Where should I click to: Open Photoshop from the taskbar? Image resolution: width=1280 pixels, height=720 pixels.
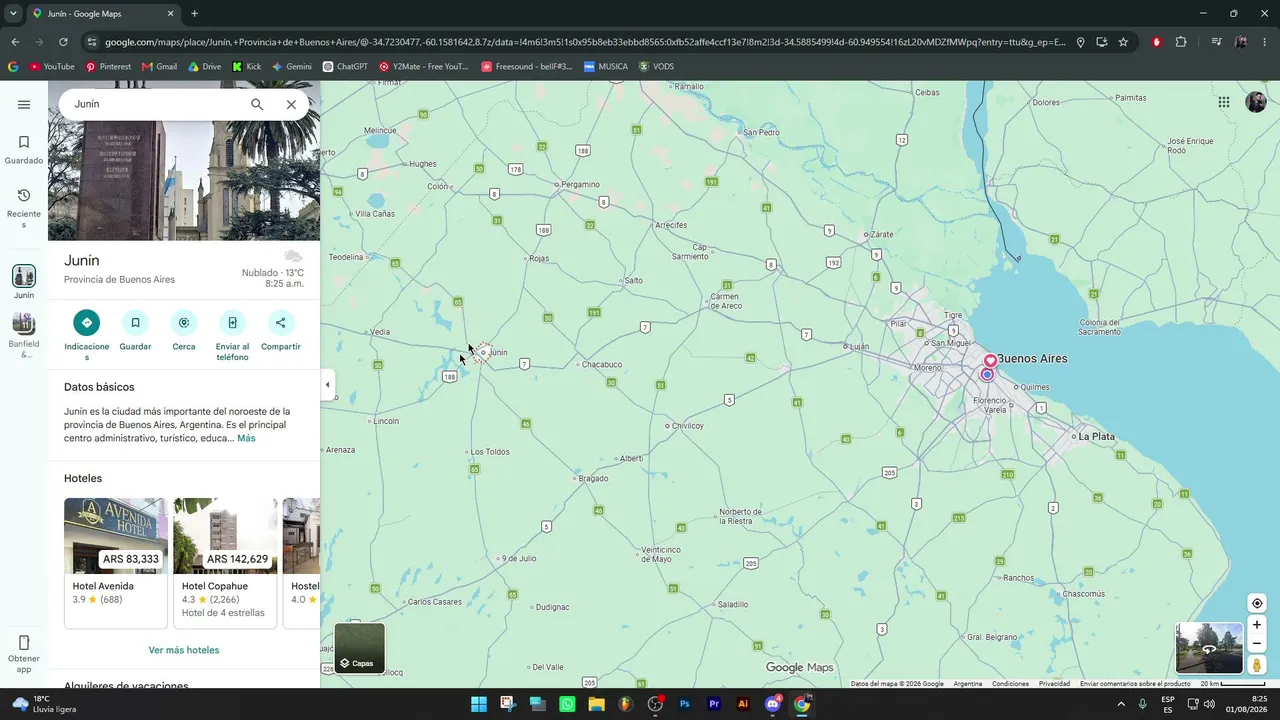coord(685,704)
